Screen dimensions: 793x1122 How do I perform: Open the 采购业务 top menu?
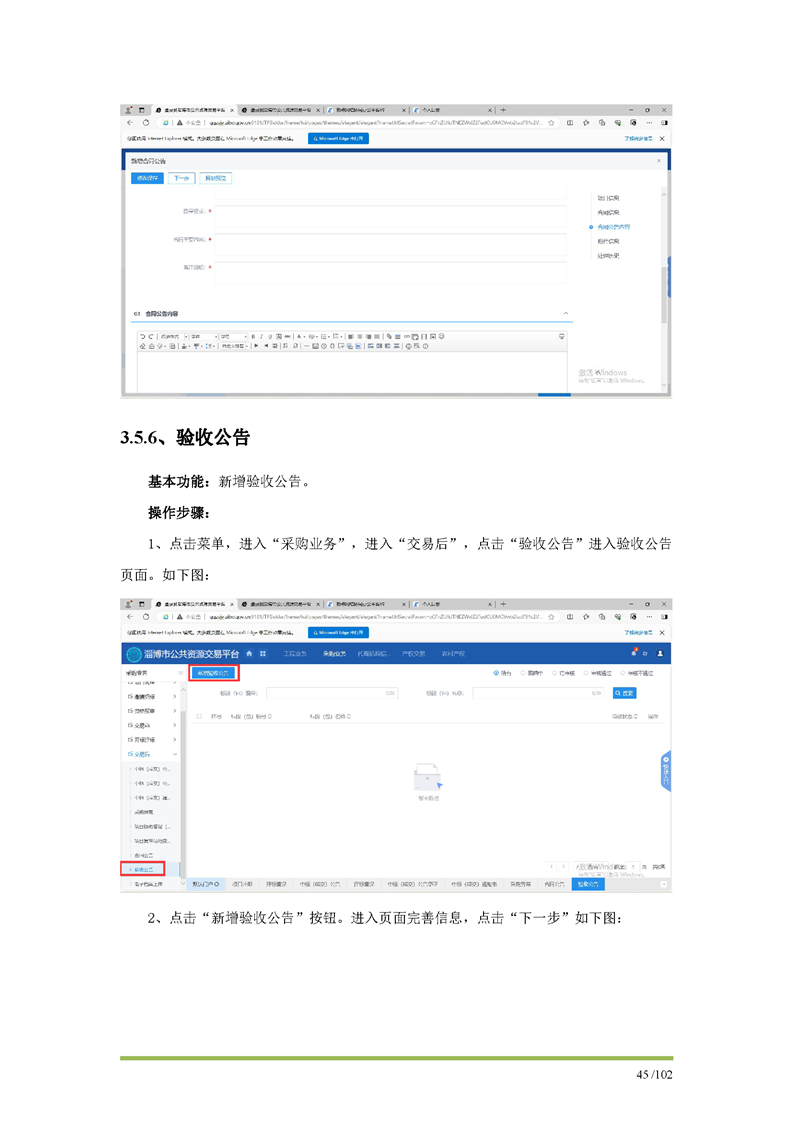pyautogui.click(x=333, y=653)
